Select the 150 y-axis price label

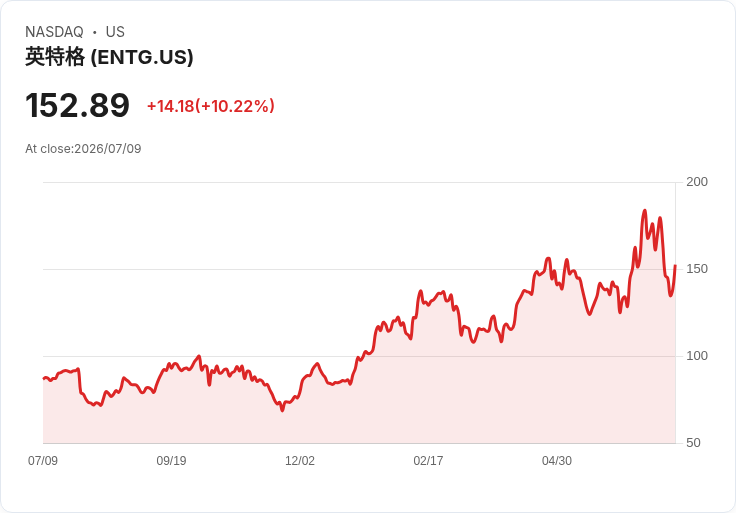[x=697, y=269]
